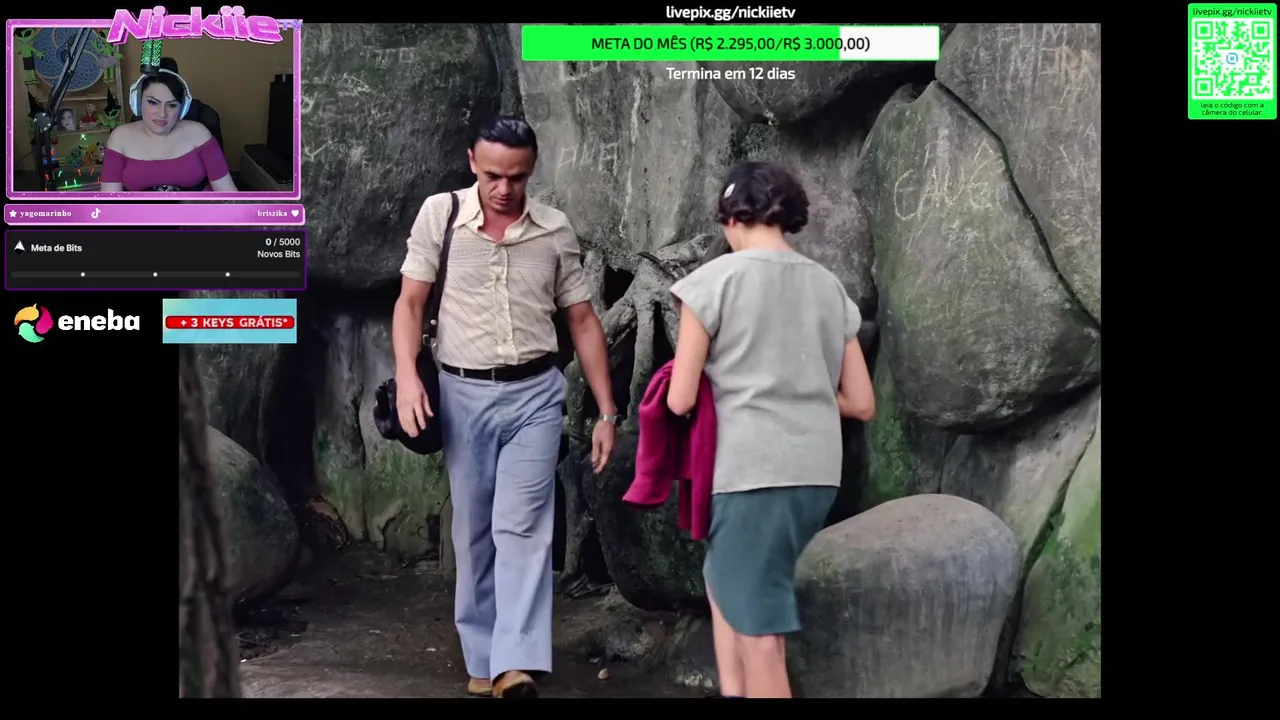Viewport: 1280px width, 720px height.
Task: Click the livepix.gg/nickiietv label above the QR code
Action: tap(1232, 11)
